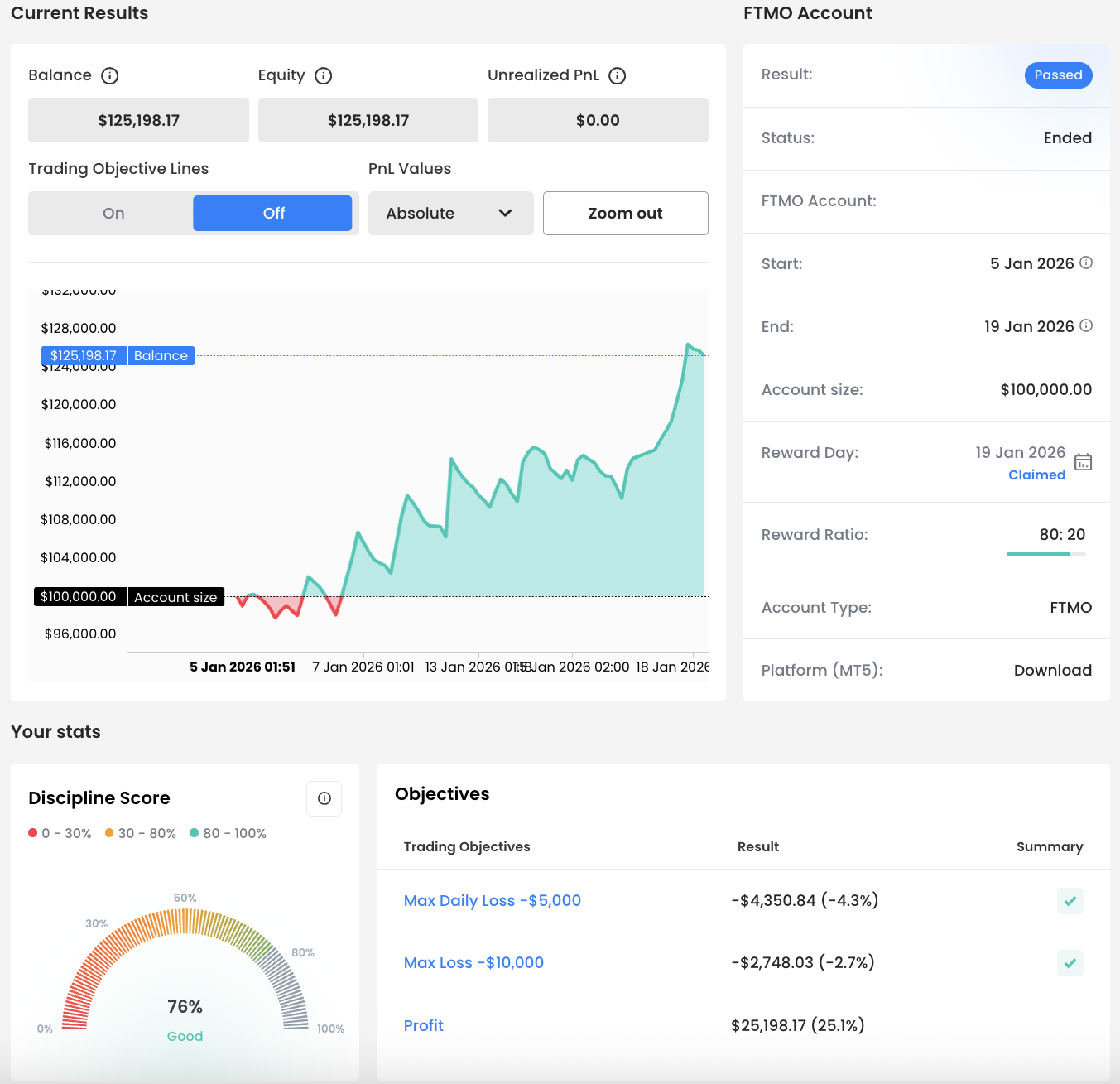Turn Trading Objective Lines on
Viewport: 1120px width, 1084px height.
point(113,214)
